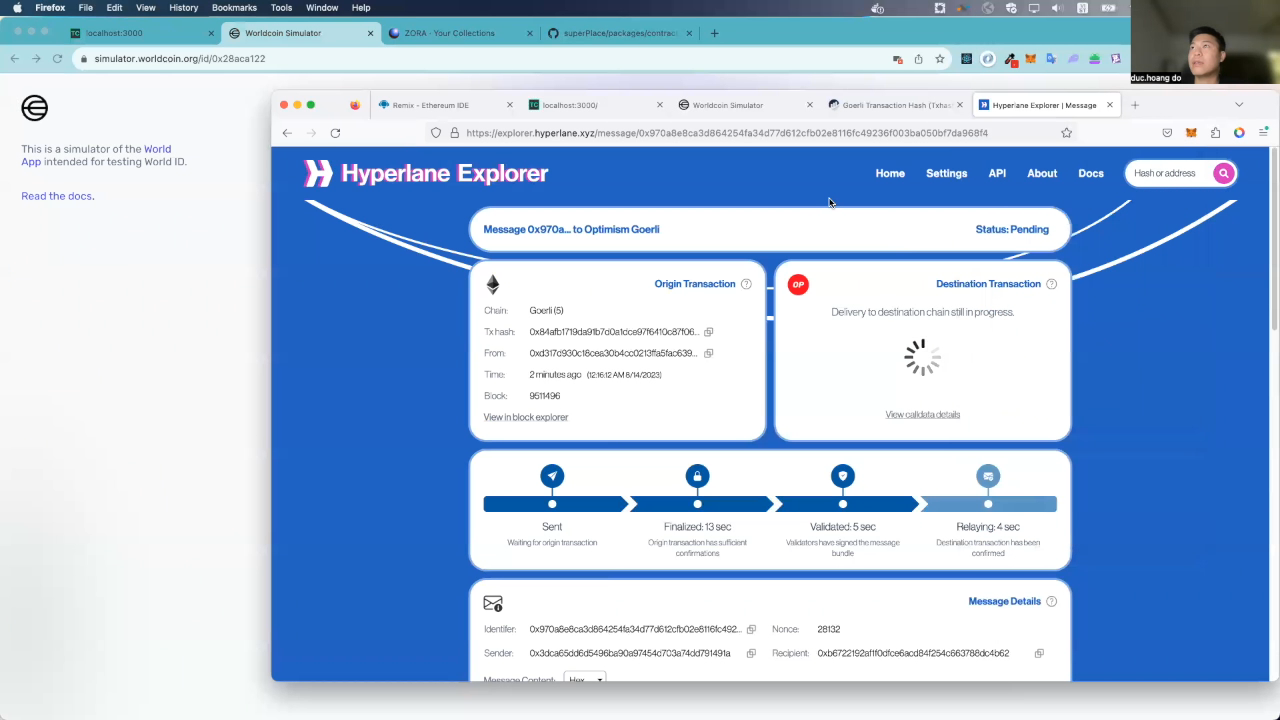Copy the origin Tx hash
This screenshot has height=720, width=1280.
pos(708,332)
